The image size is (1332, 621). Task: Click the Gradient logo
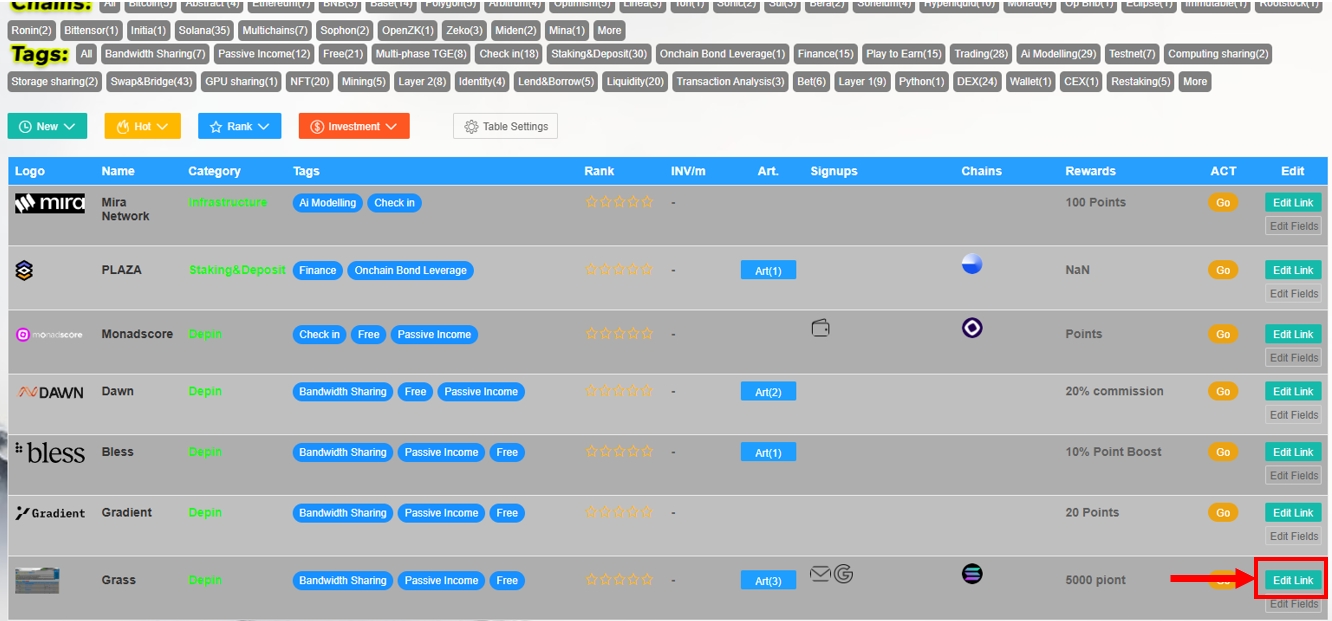50,513
